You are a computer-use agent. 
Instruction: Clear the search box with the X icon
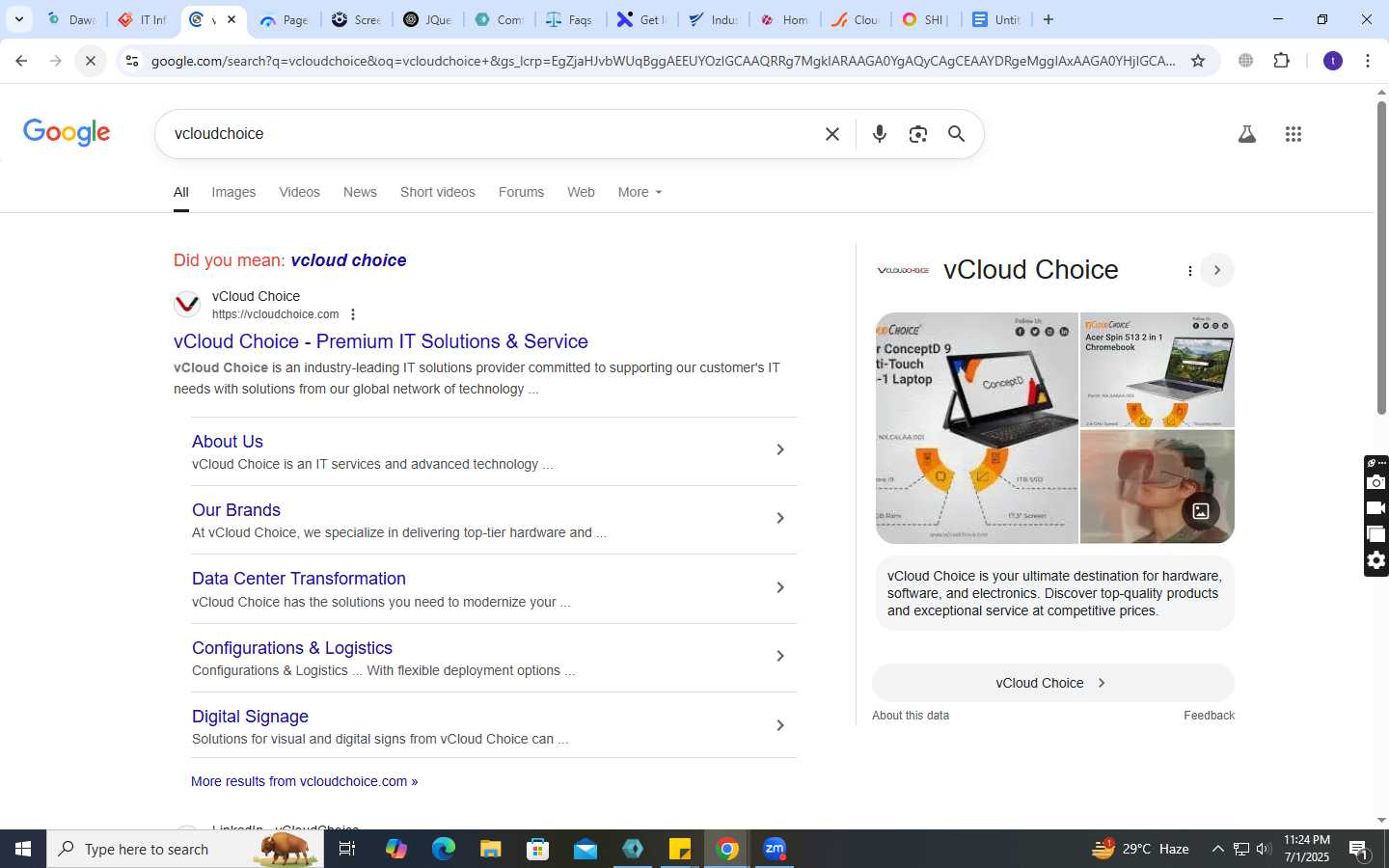click(832, 134)
